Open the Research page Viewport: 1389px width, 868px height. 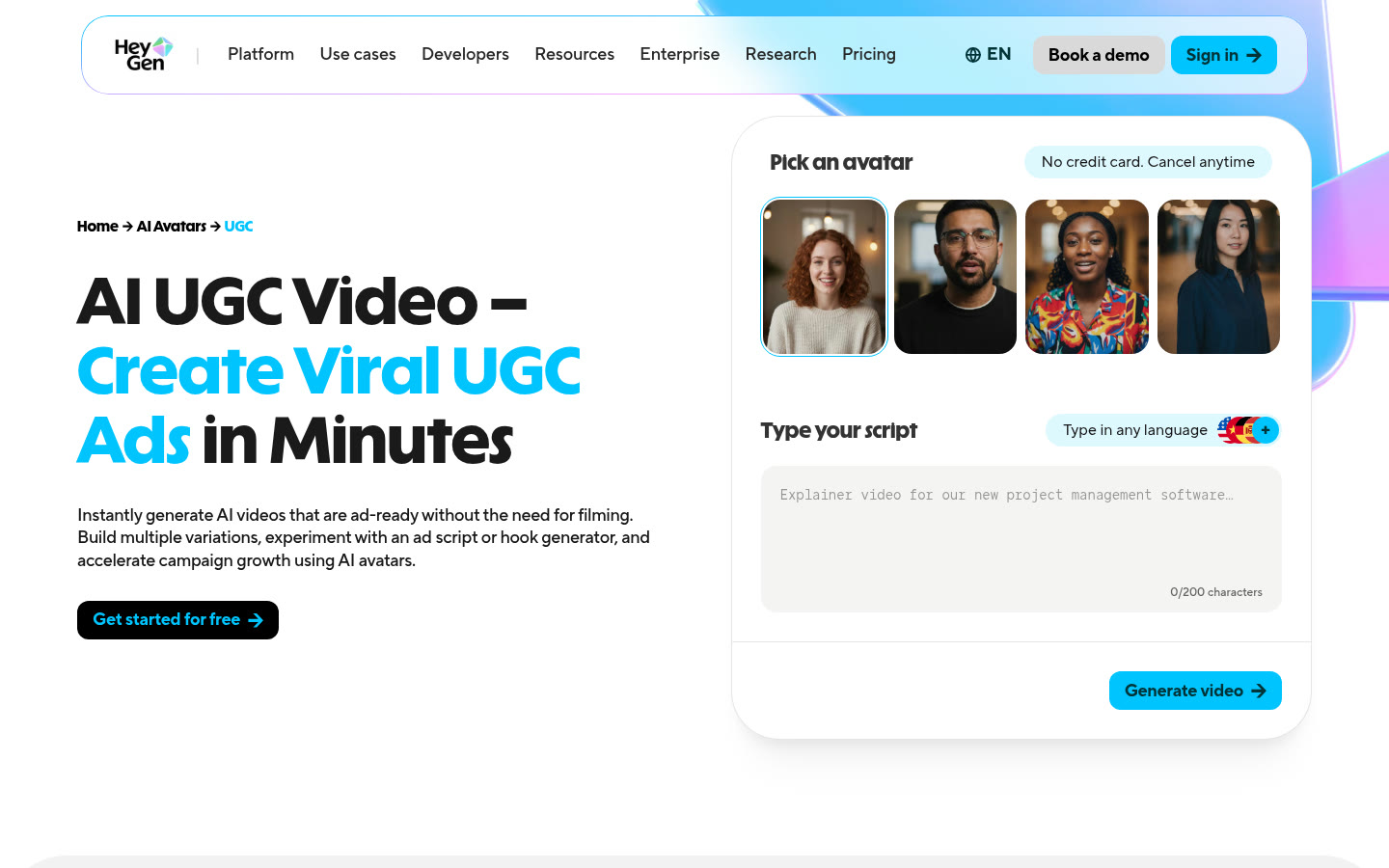tap(780, 54)
